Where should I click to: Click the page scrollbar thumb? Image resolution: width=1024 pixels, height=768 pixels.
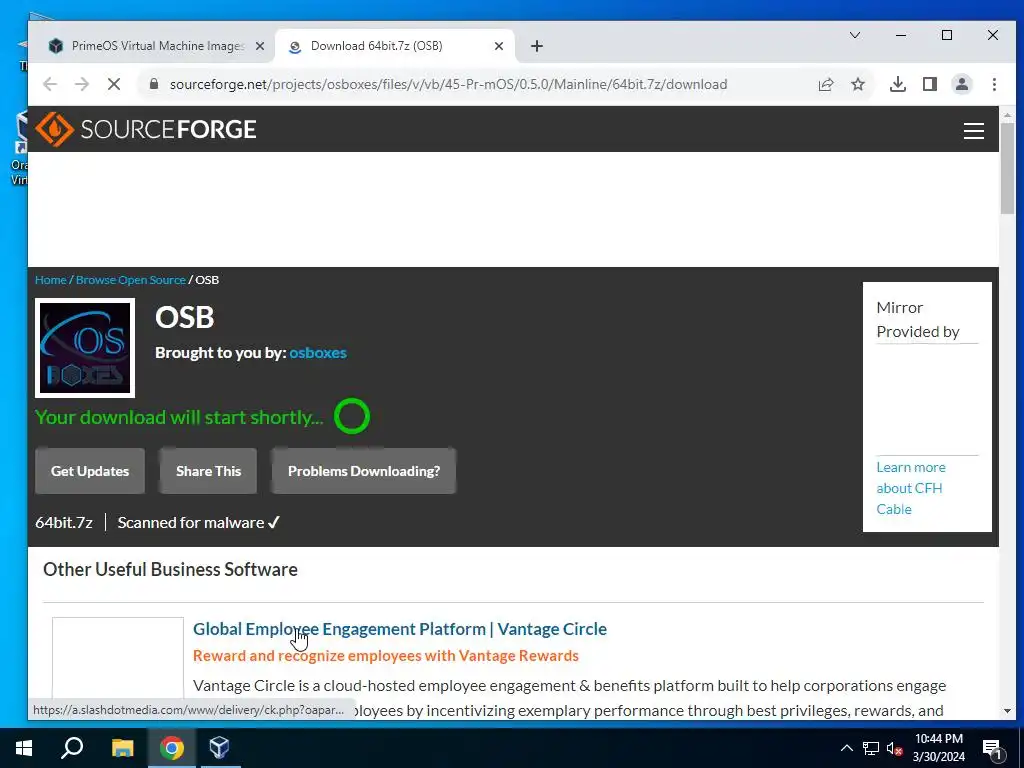(x=1007, y=168)
